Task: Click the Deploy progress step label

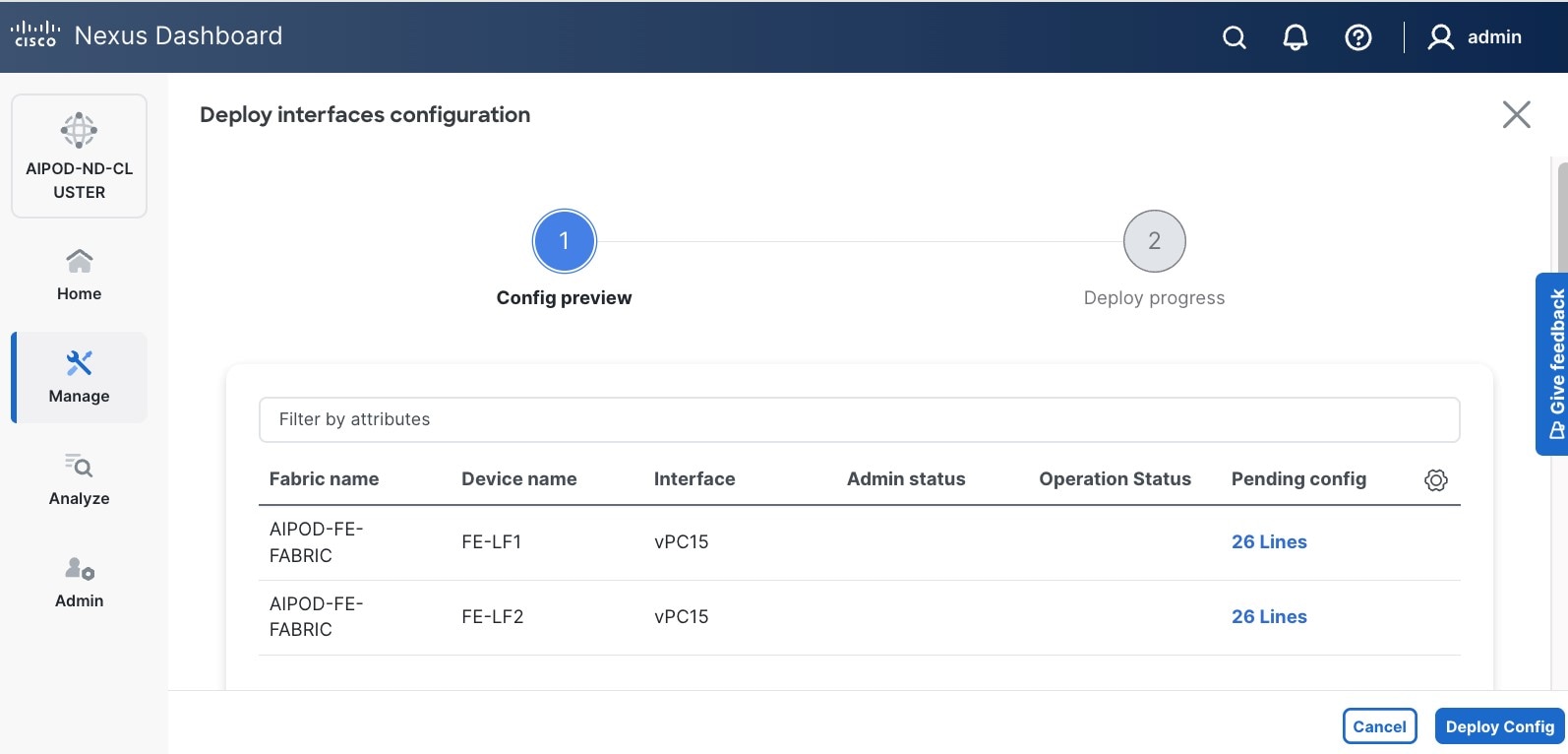Action: (1154, 298)
